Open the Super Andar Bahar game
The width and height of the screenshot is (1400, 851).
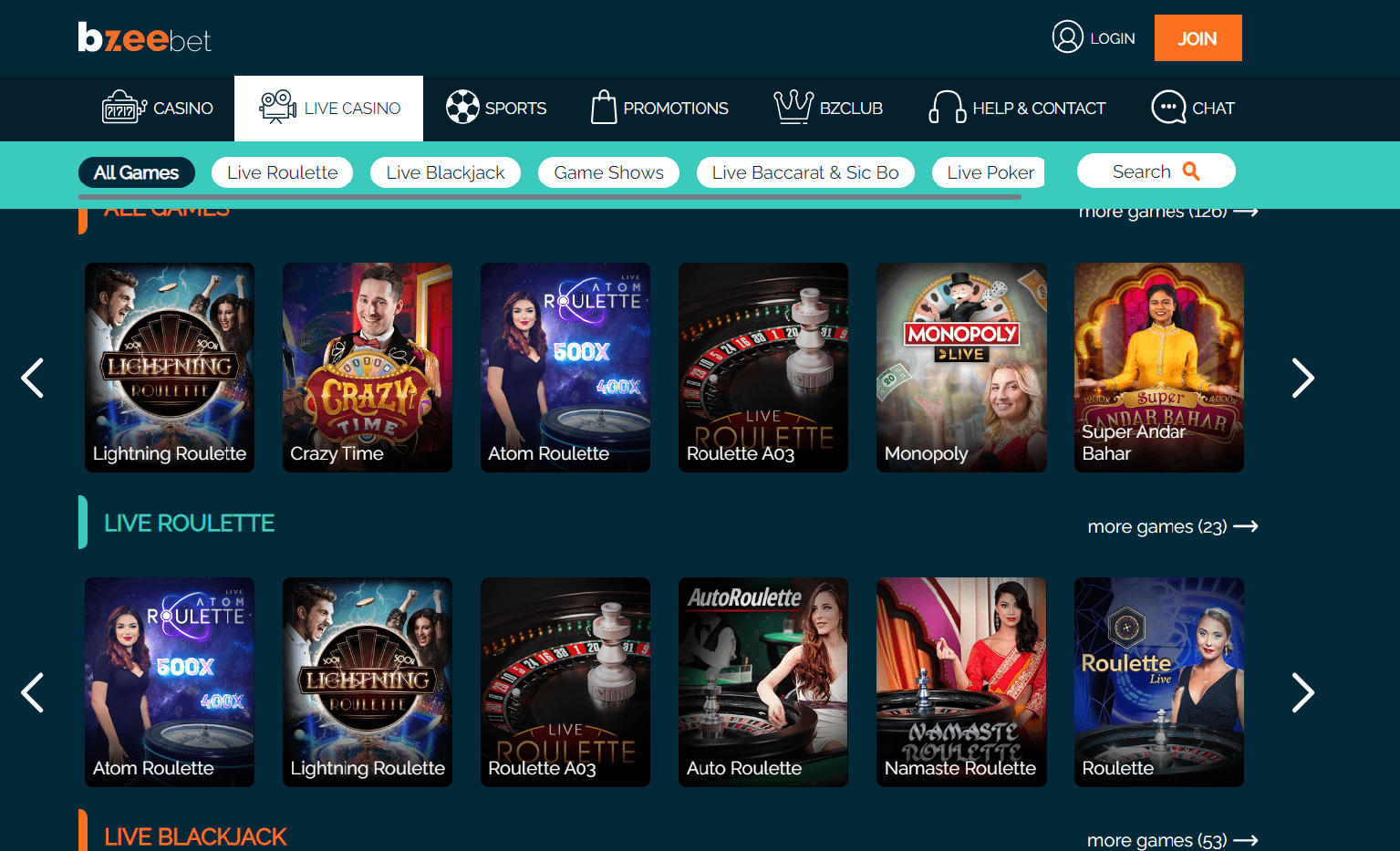pos(1159,368)
